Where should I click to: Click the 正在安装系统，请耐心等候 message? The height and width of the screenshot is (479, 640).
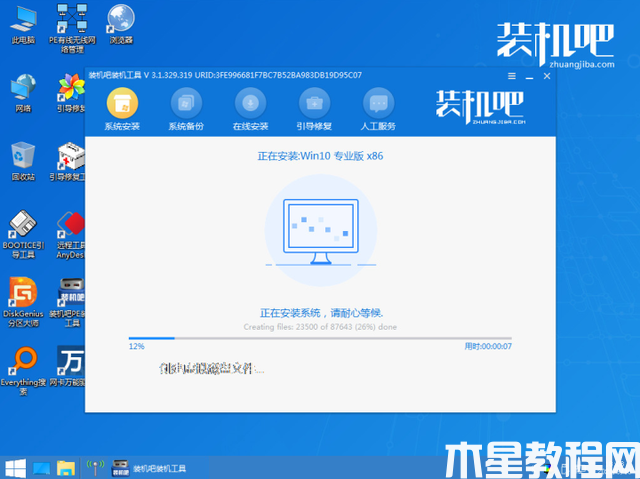coord(322,313)
